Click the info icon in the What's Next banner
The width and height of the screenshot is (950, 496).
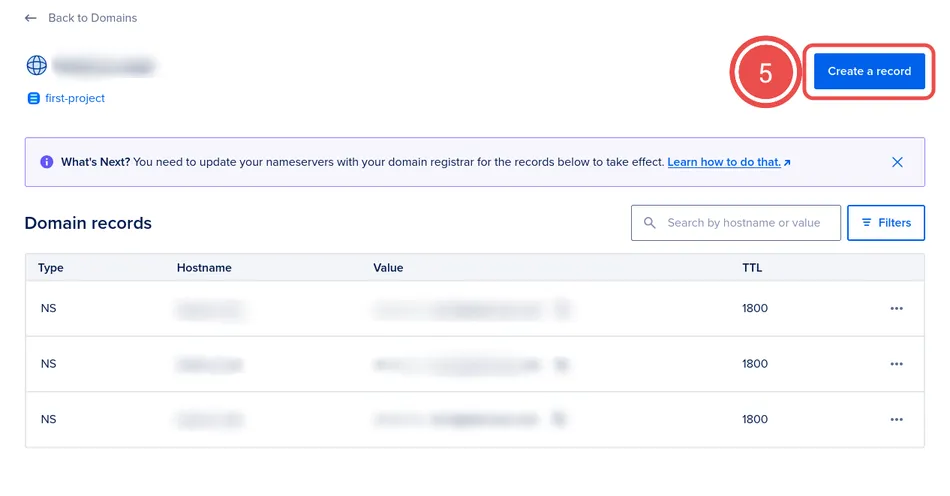[x=46, y=162]
